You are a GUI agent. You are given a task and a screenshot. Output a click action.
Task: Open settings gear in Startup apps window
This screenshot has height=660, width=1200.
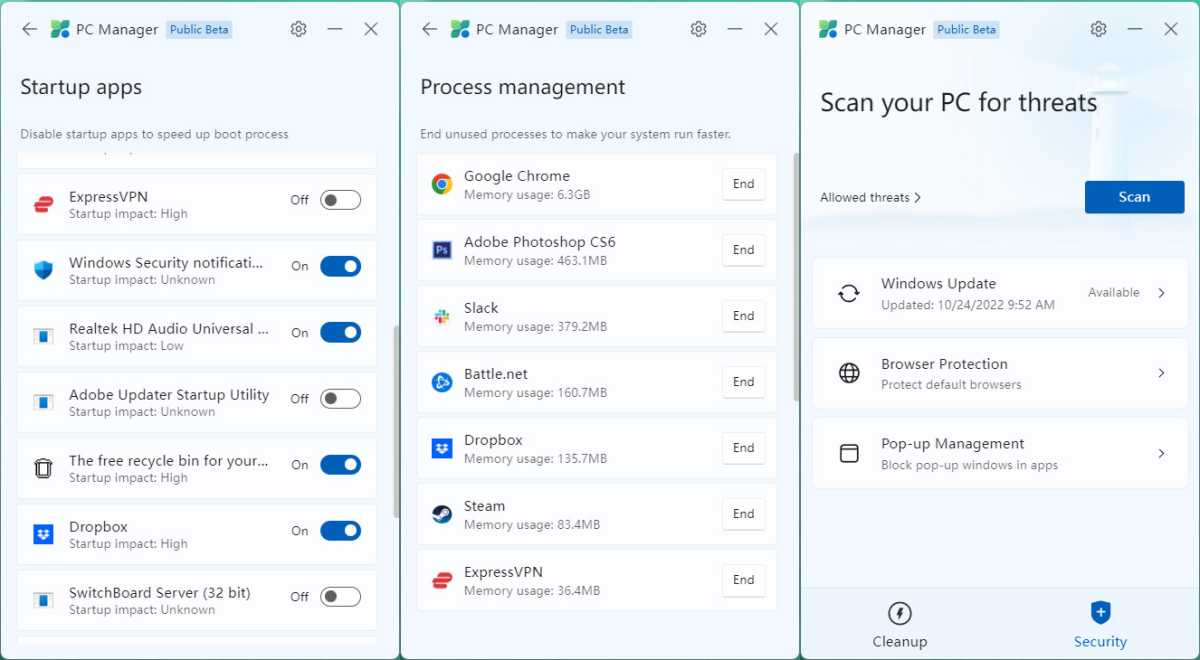(298, 29)
